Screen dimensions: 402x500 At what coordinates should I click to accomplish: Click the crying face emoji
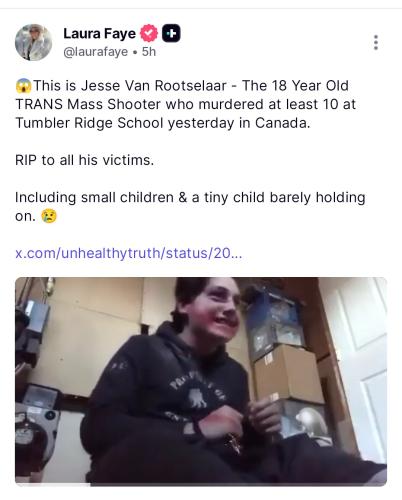(x=49, y=216)
